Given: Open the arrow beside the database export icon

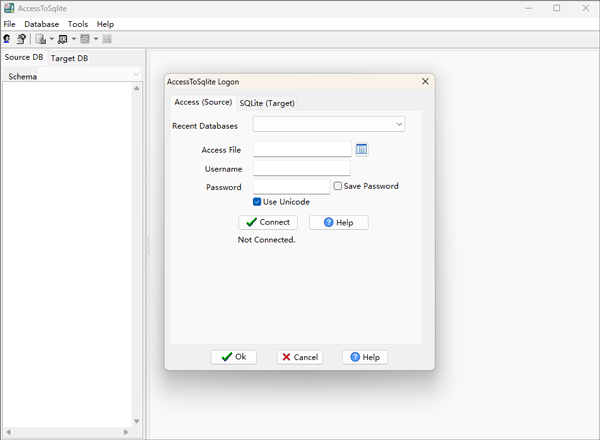Looking at the screenshot, I should pos(52,39).
